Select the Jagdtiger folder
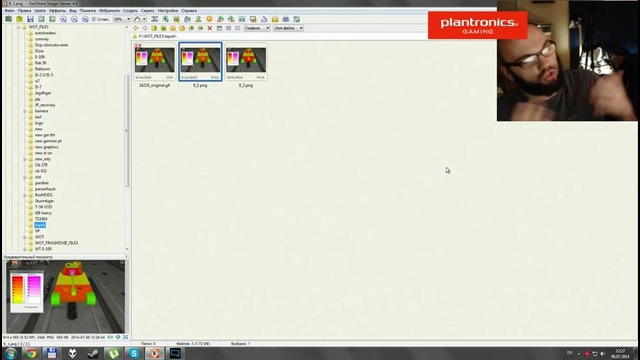 click(x=43, y=93)
